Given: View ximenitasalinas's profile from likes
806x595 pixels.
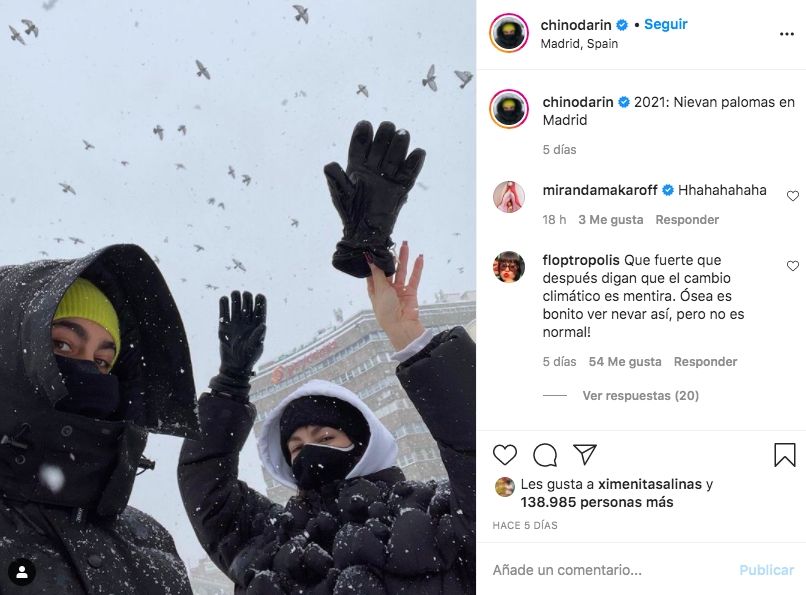Looking at the screenshot, I should pyautogui.click(x=650, y=484).
